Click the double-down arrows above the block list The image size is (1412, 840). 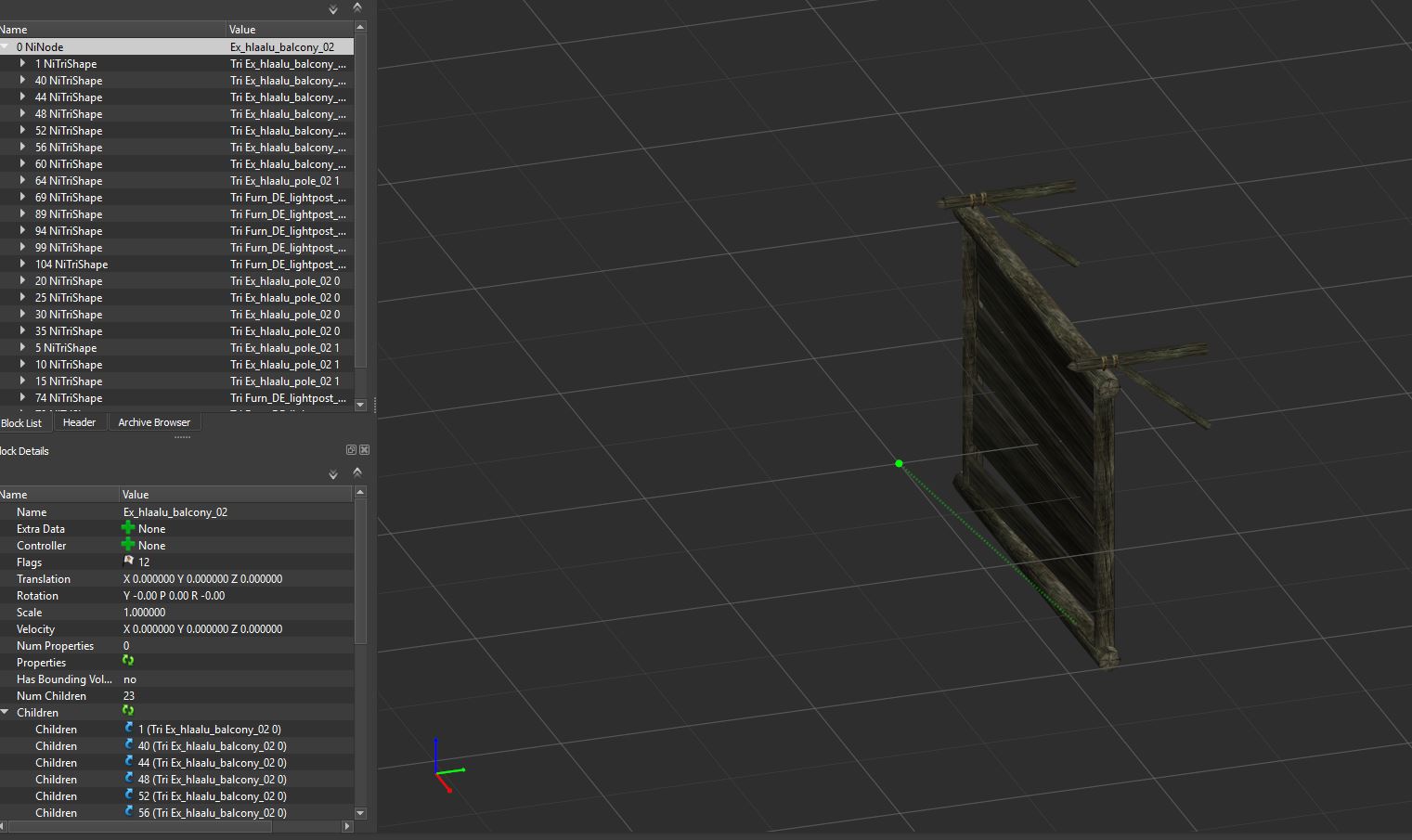[333, 10]
